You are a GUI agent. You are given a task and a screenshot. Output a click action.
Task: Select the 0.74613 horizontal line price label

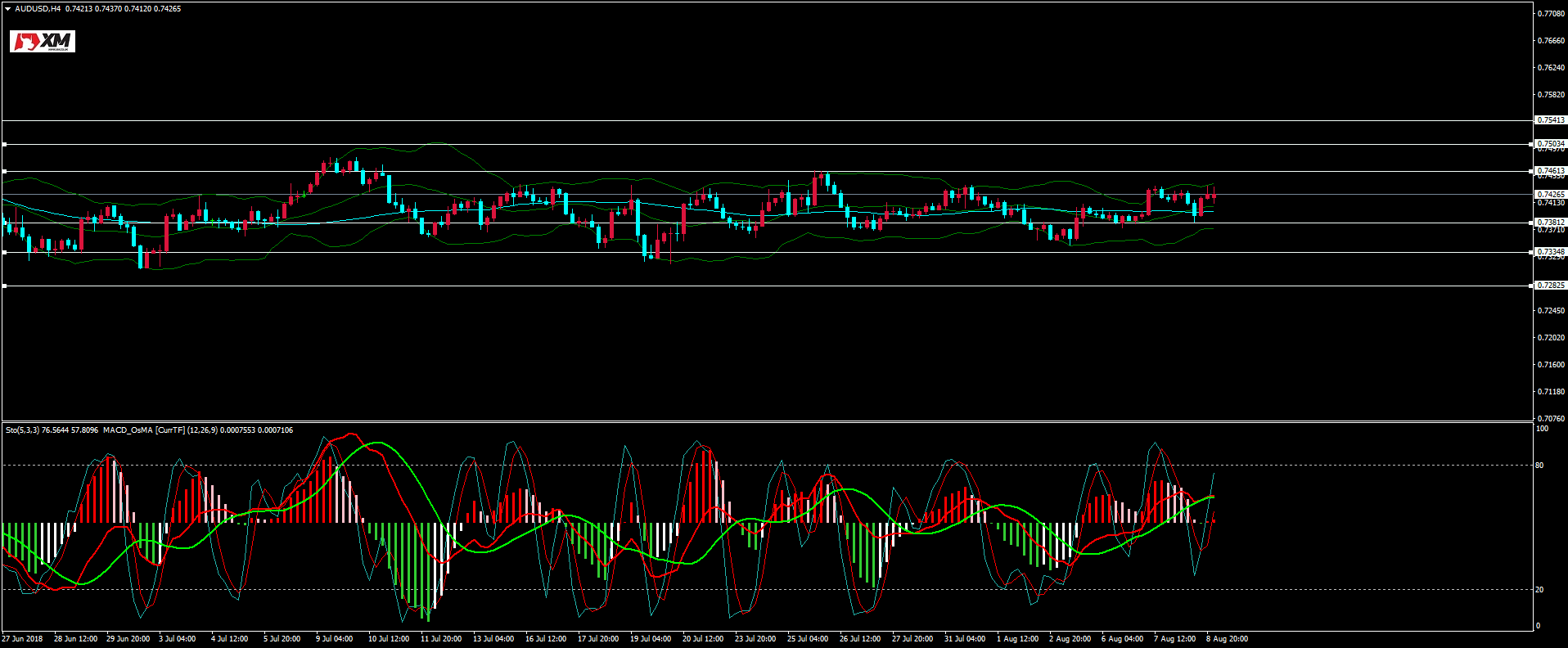pyautogui.click(x=1550, y=171)
